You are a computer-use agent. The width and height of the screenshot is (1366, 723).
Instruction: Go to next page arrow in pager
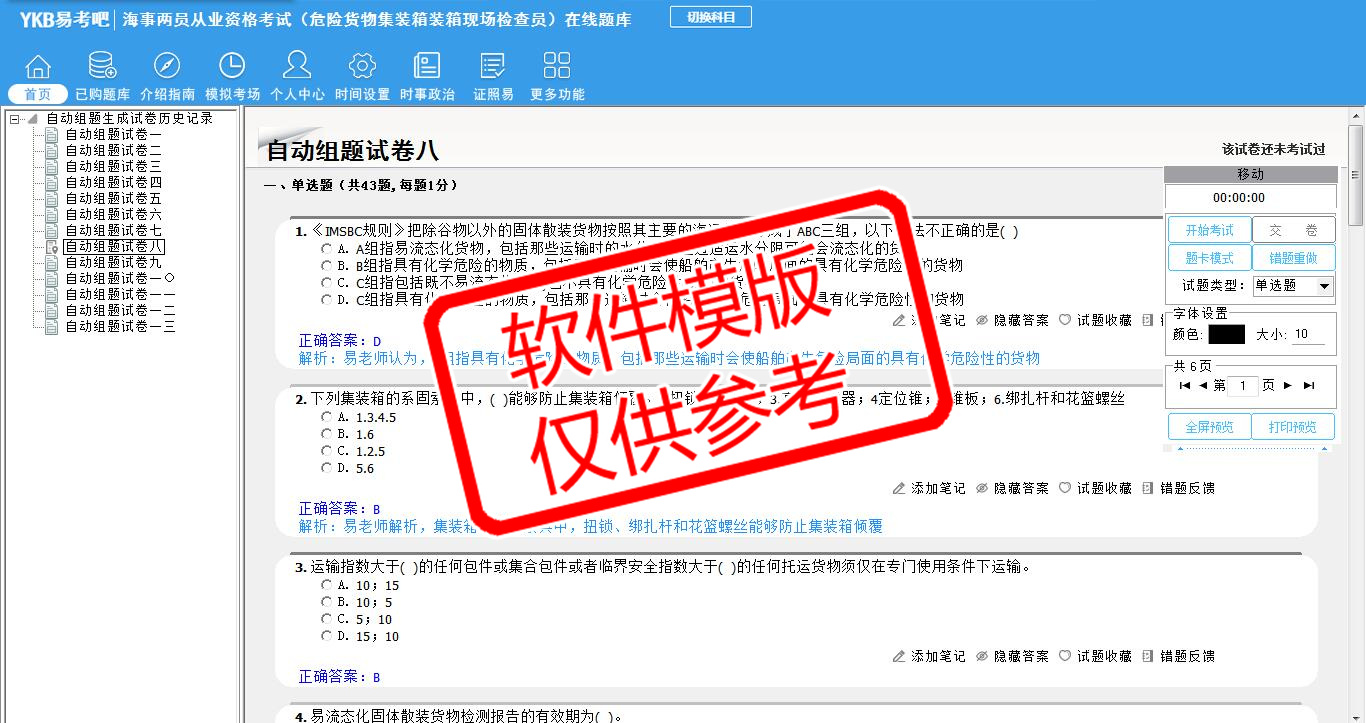[x=1288, y=385]
